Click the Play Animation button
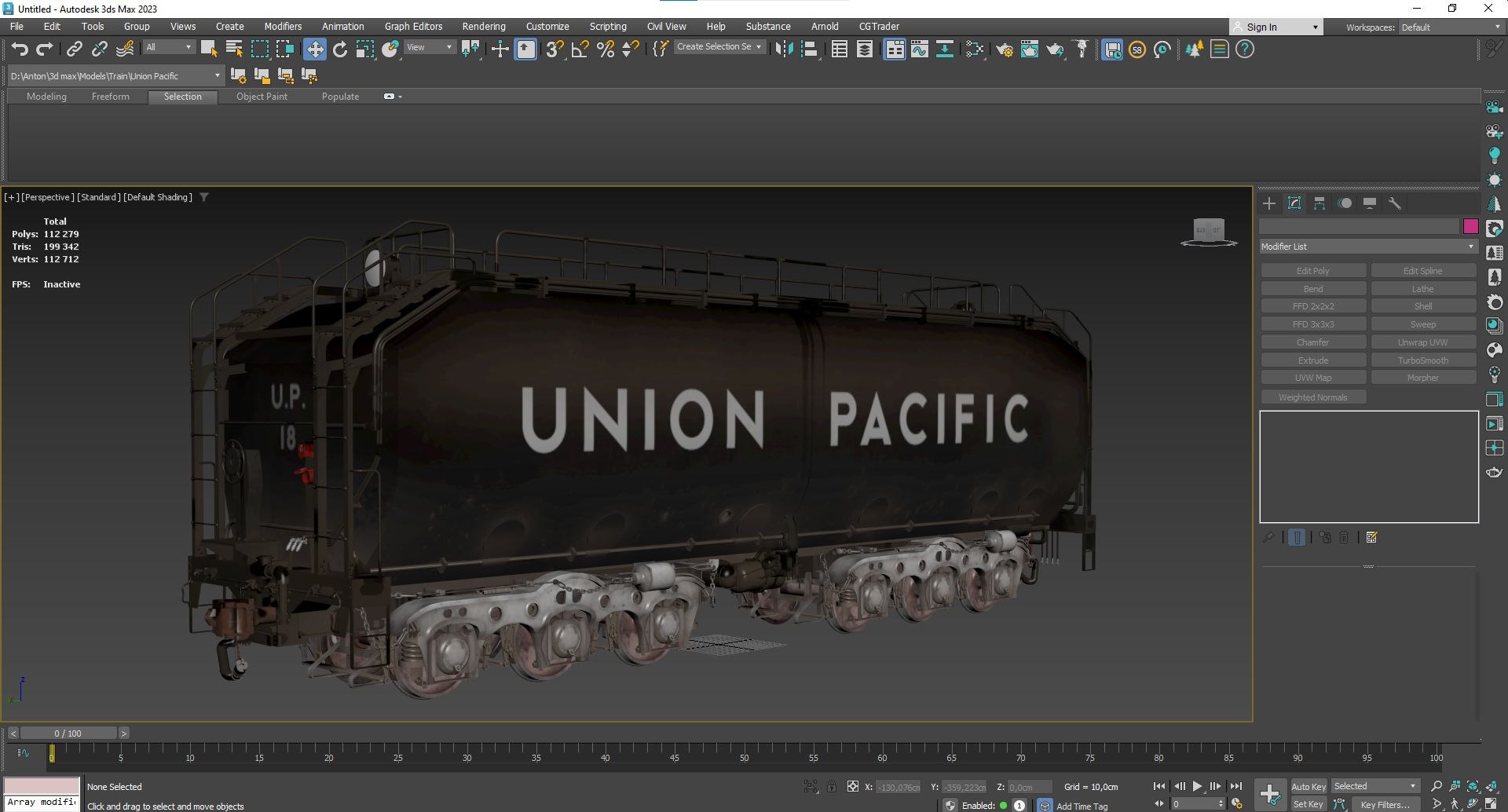Image resolution: width=1508 pixels, height=812 pixels. click(1197, 786)
